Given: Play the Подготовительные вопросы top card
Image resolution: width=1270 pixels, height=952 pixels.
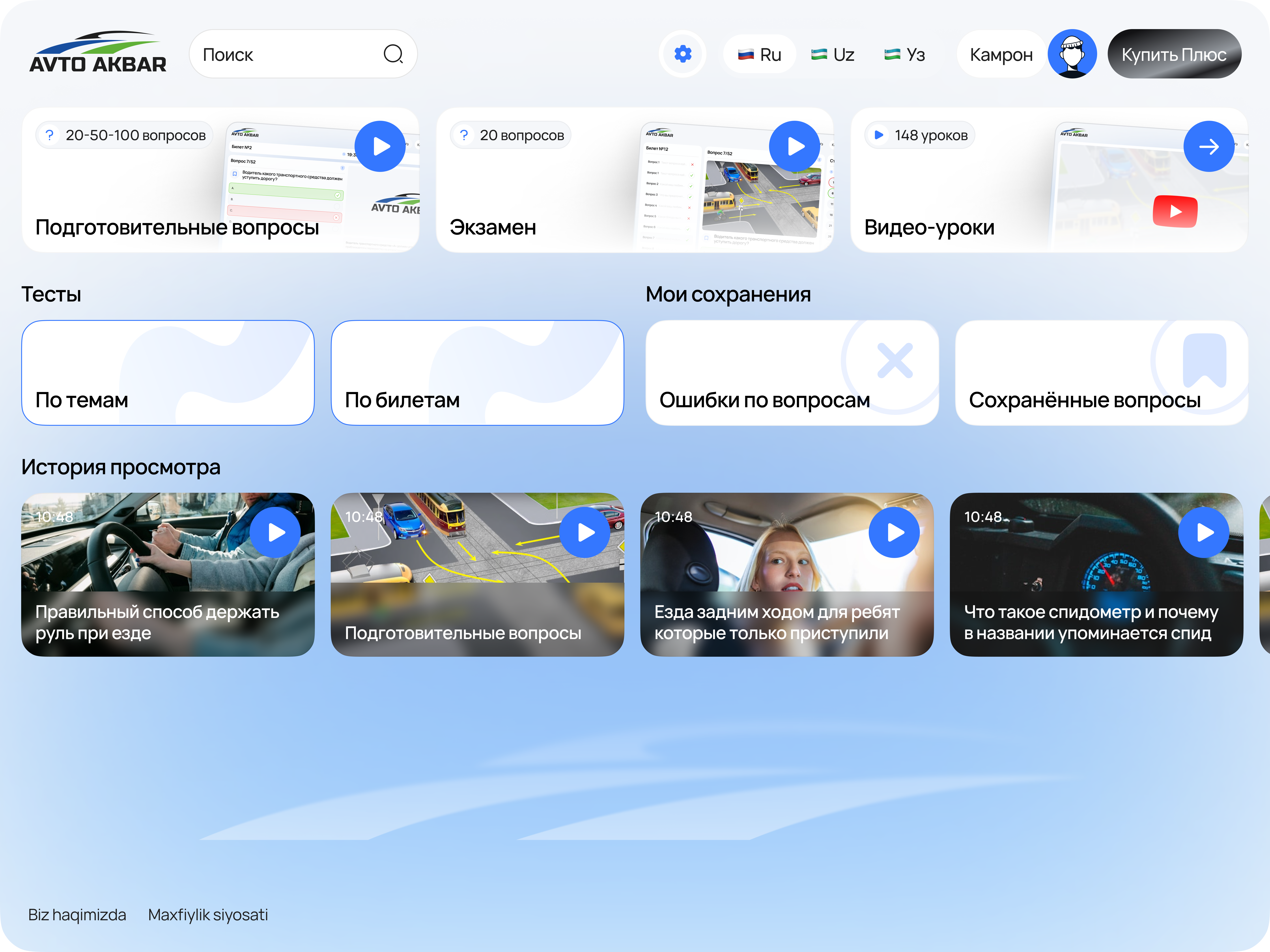Looking at the screenshot, I should coord(380,146).
